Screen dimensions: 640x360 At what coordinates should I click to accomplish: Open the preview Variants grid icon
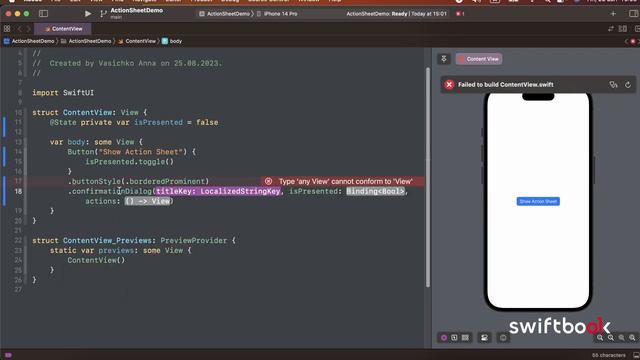(465, 338)
